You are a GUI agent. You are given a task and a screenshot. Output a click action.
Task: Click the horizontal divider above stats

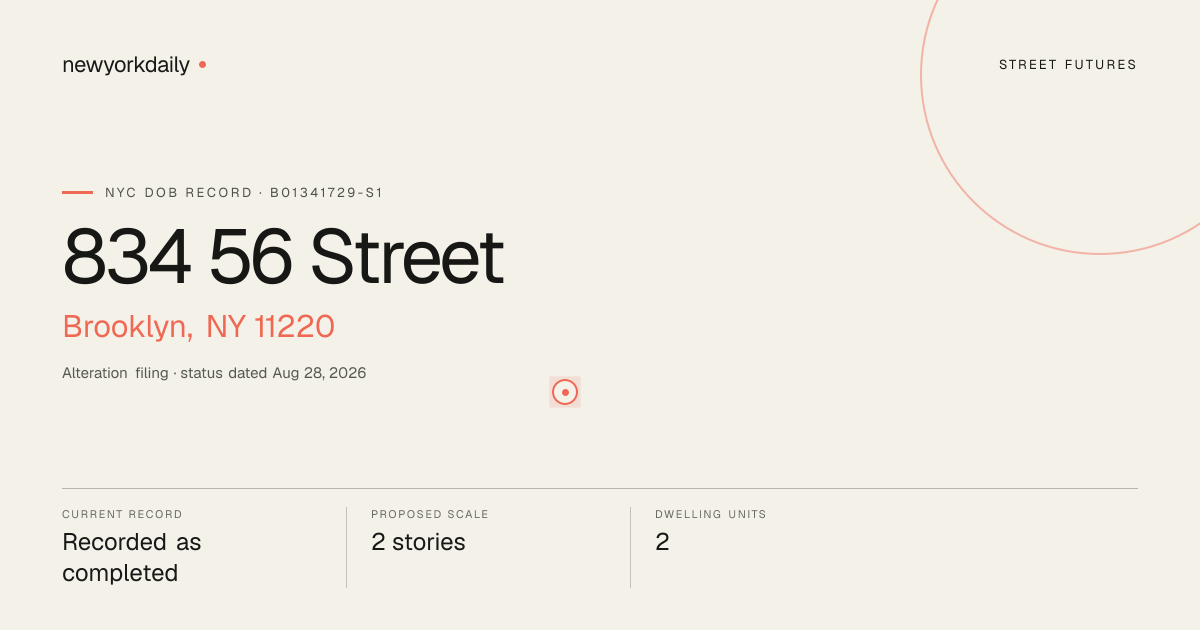(600, 488)
